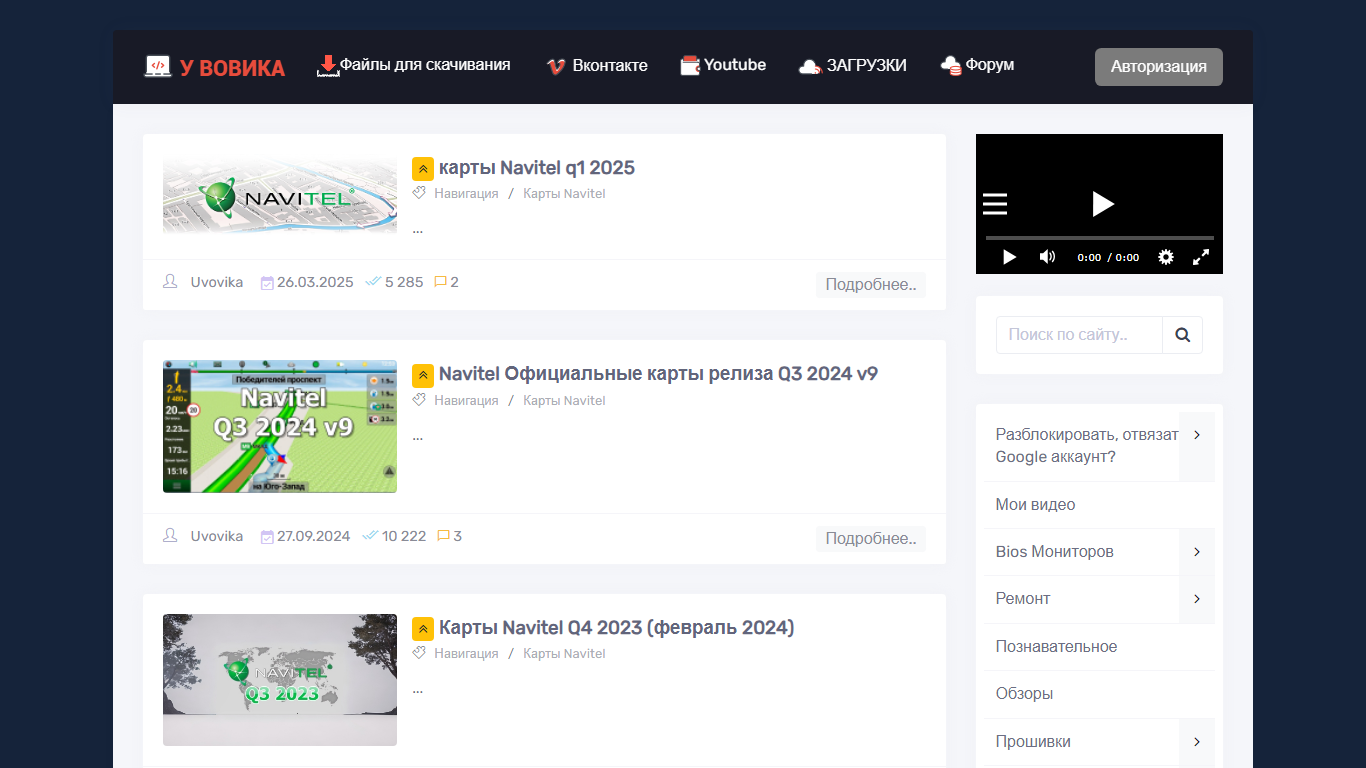1366x768 pixels.
Task: Open Navitel Официальные карты релиза Q3 2024 v9 title
Action: pyautogui.click(x=659, y=374)
